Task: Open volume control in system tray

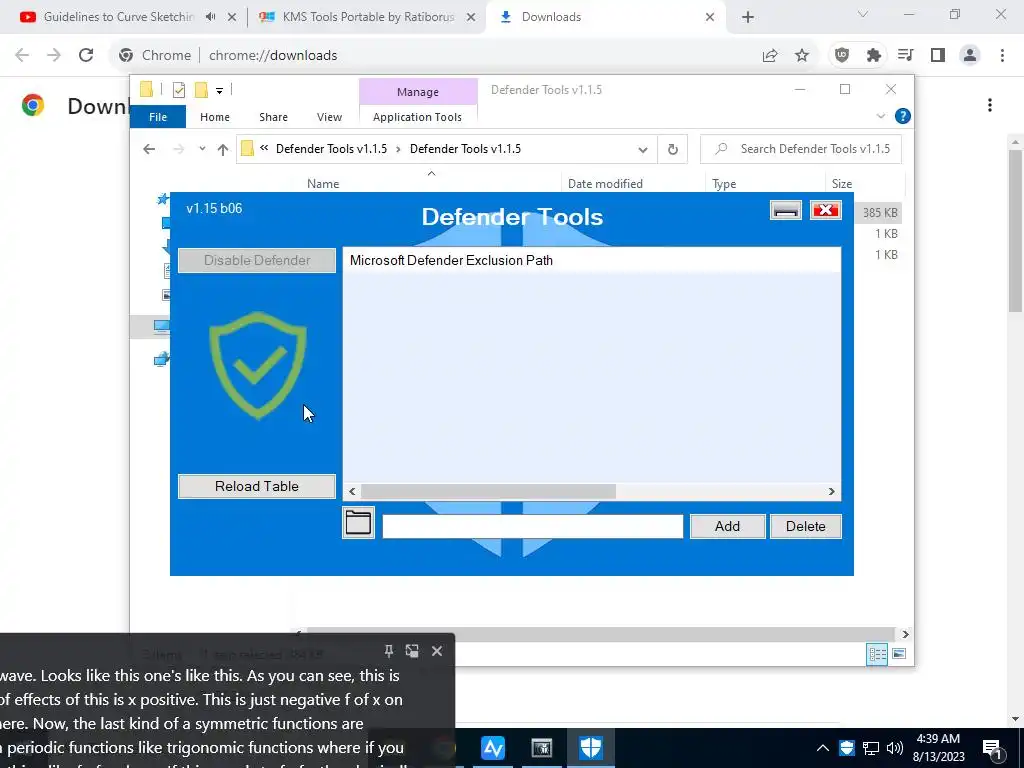Action: pos(895,748)
